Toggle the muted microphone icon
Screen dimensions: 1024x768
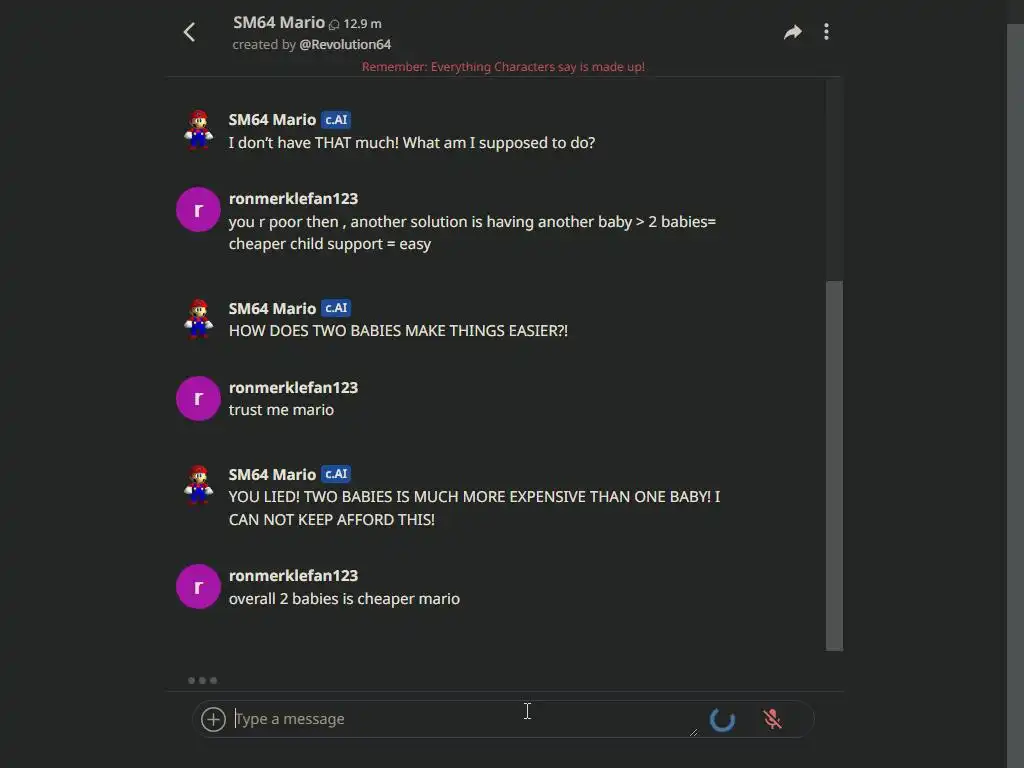[x=772, y=719]
